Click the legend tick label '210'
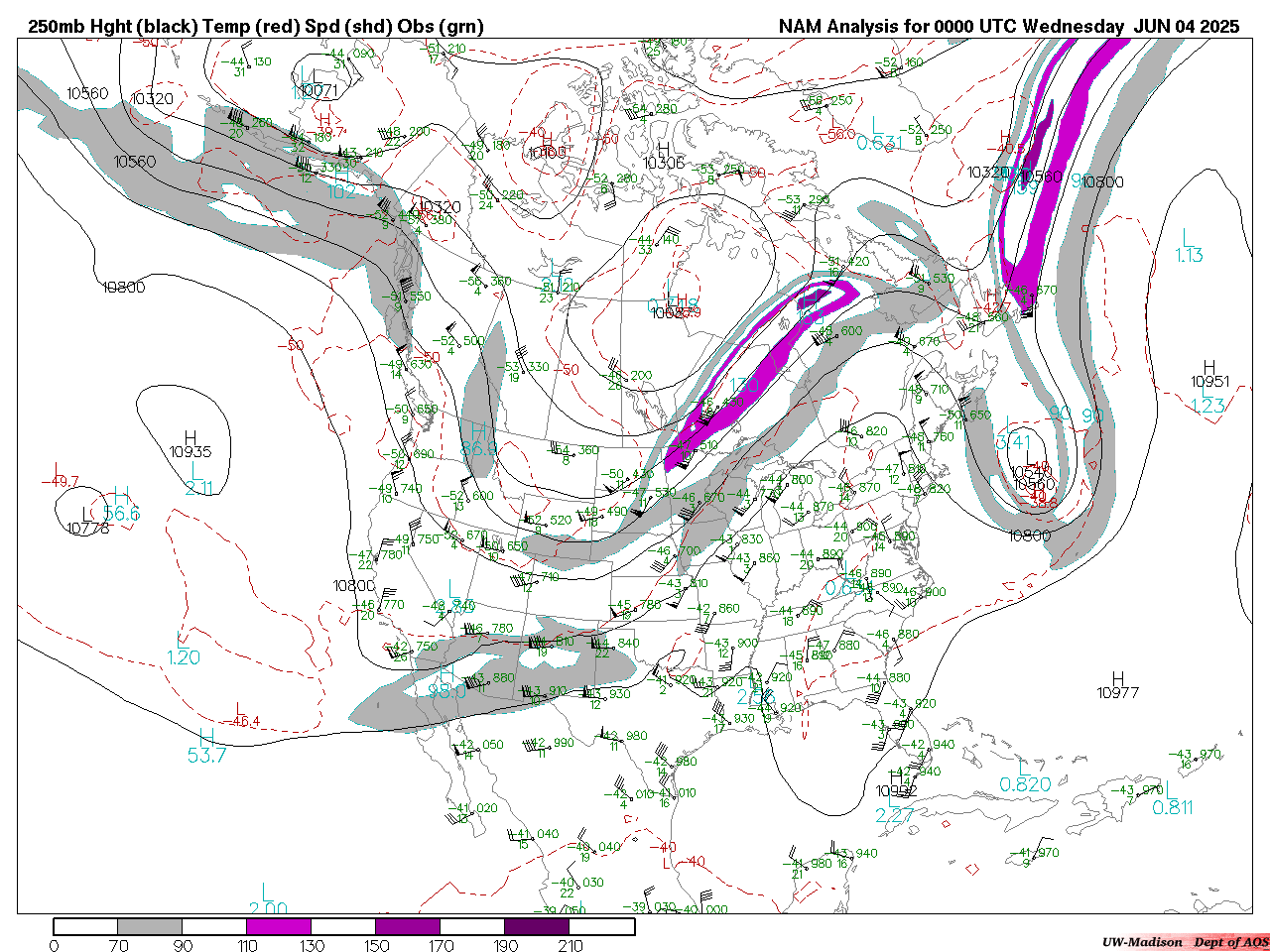Screen dimensions: 1270x952 (570, 945)
